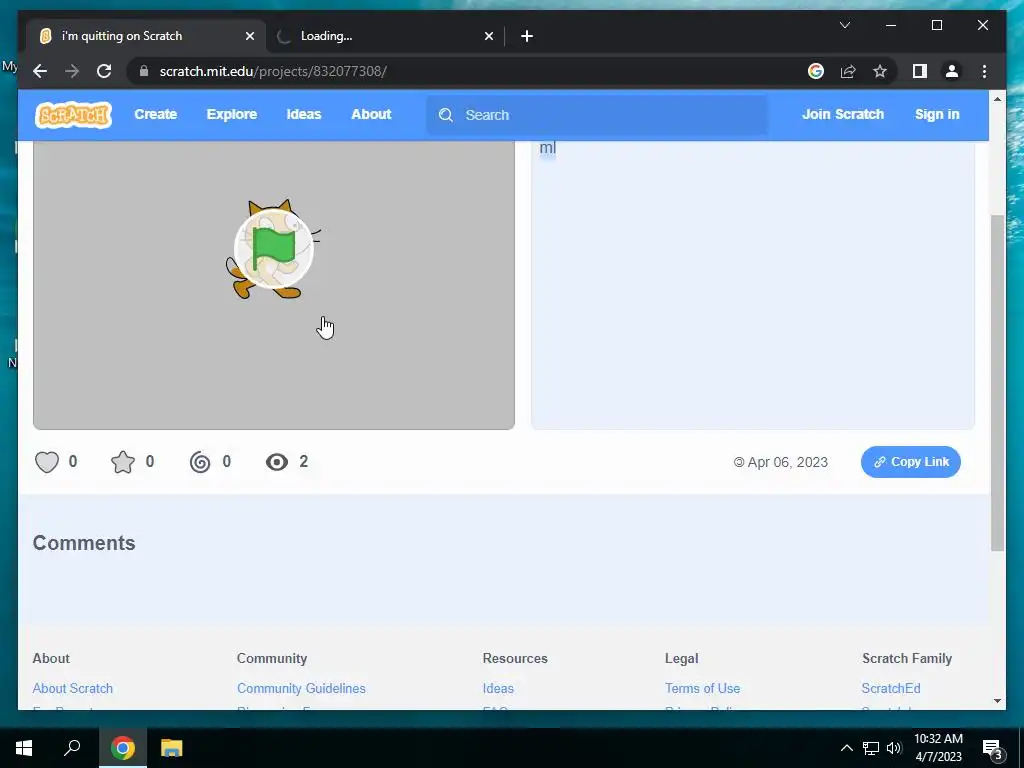Click the Google icon in the address bar
This screenshot has width=1024, height=768.
(816, 71)
